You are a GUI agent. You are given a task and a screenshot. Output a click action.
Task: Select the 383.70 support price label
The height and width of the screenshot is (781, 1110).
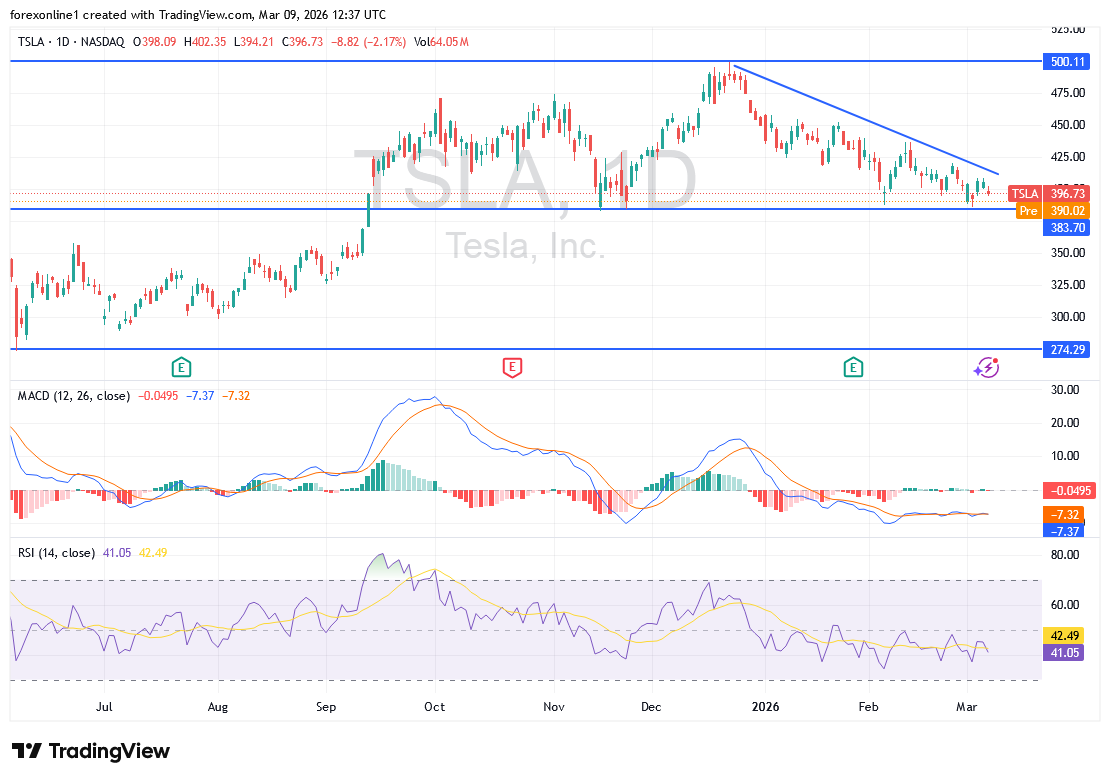point(1067,228)
